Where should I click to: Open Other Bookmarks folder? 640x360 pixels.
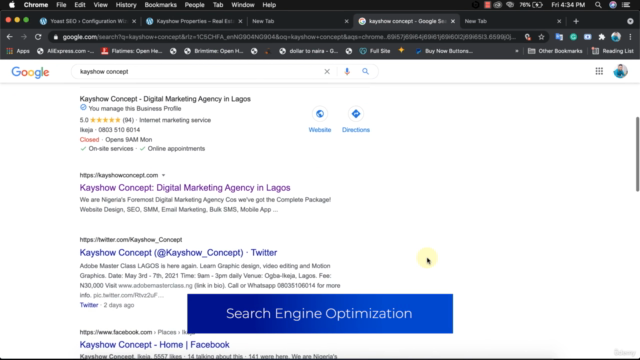(555, 51)
